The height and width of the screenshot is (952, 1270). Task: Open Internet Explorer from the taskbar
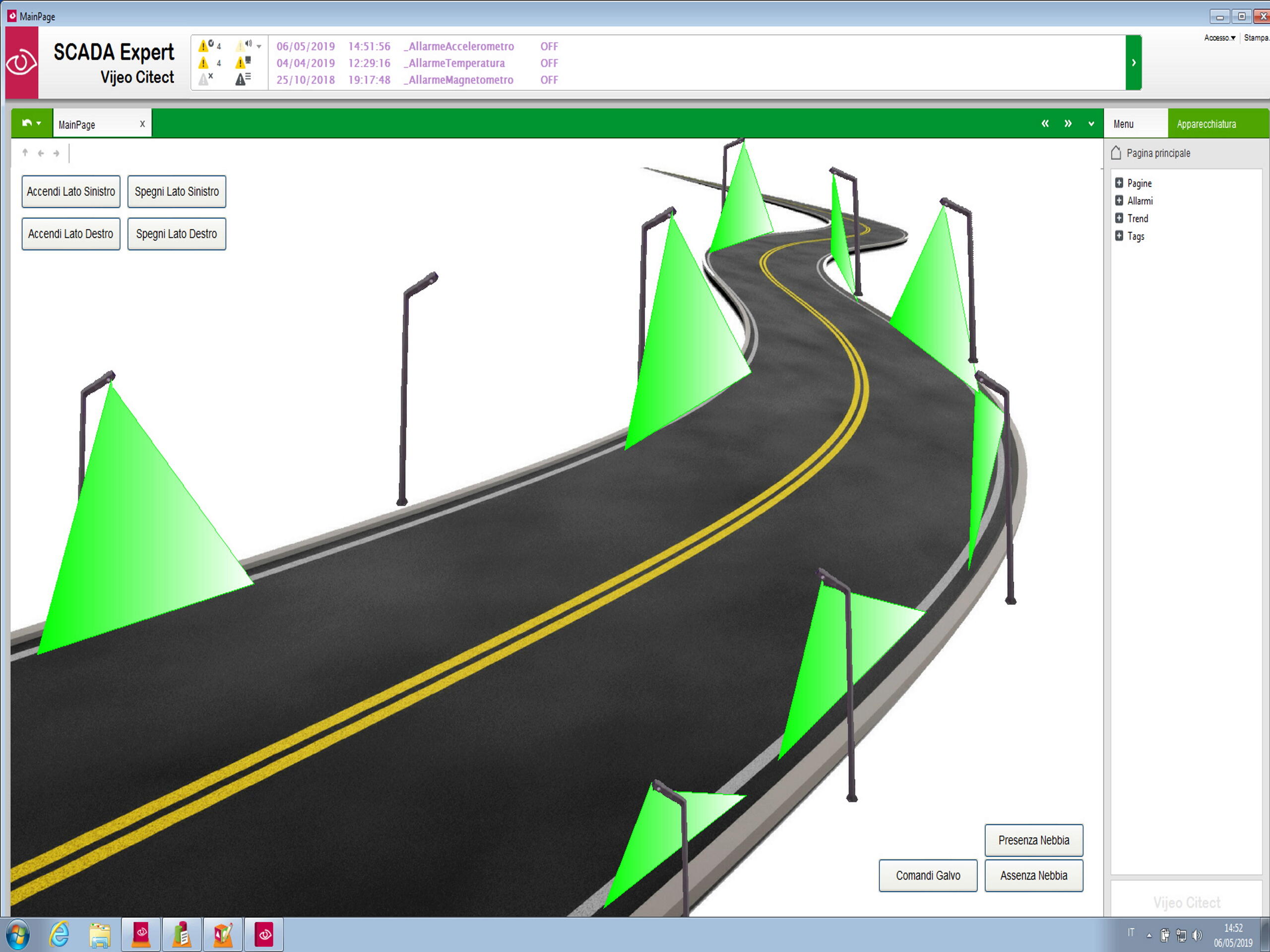(59, 935)
